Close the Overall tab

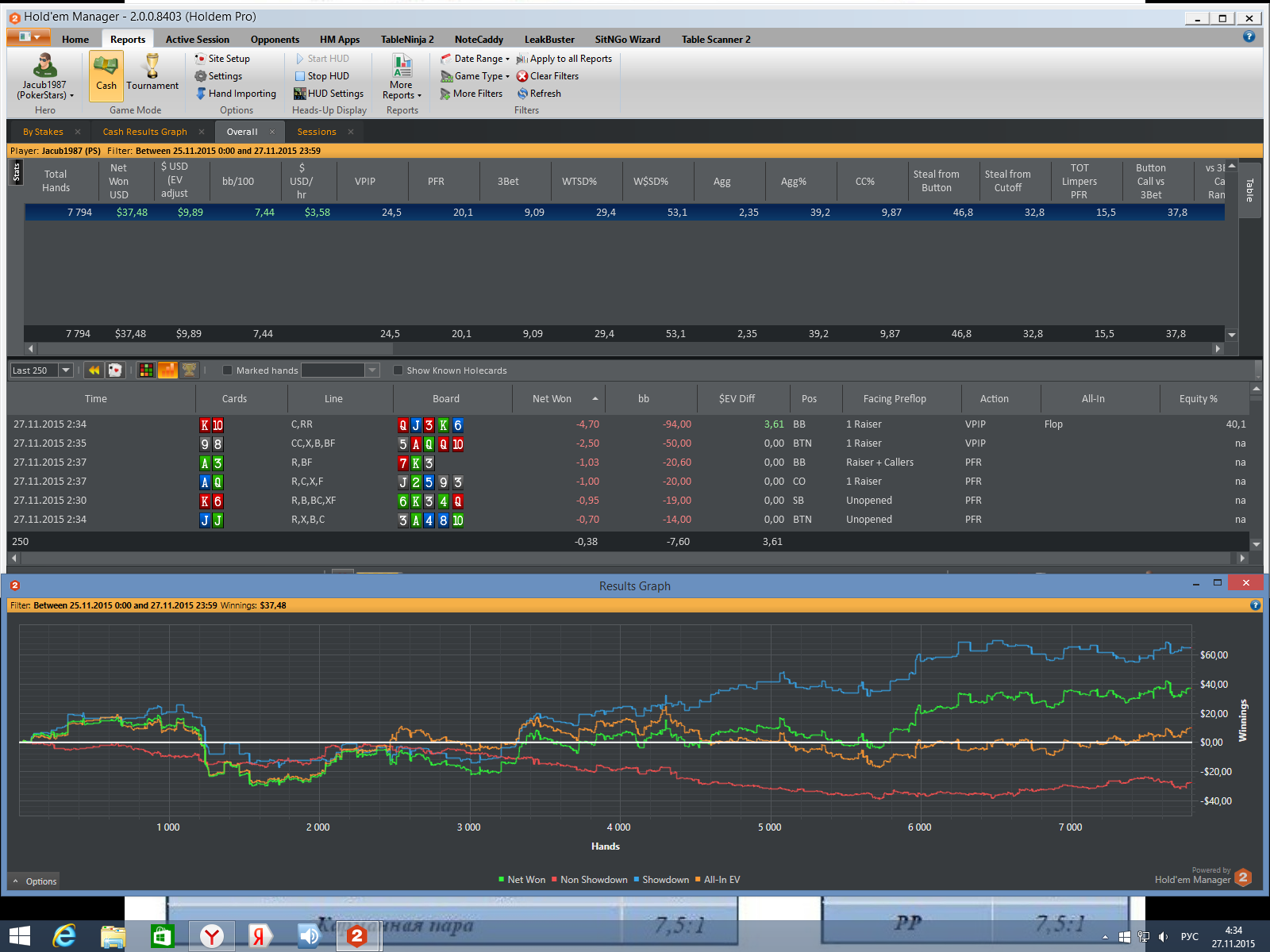[x=271, y=132]
